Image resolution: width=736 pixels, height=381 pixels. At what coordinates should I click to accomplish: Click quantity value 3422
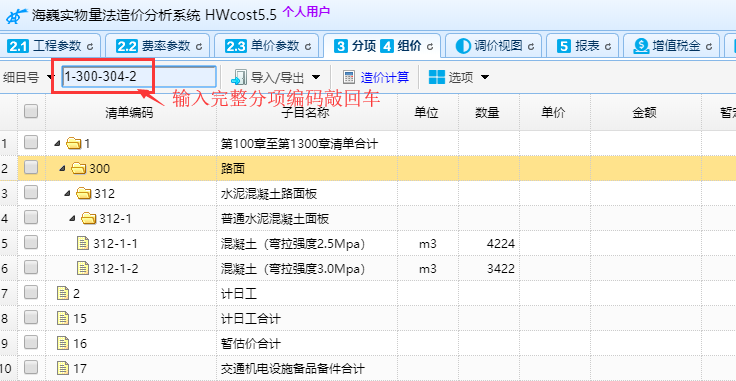pyautogui.click(x=501, y=268)
